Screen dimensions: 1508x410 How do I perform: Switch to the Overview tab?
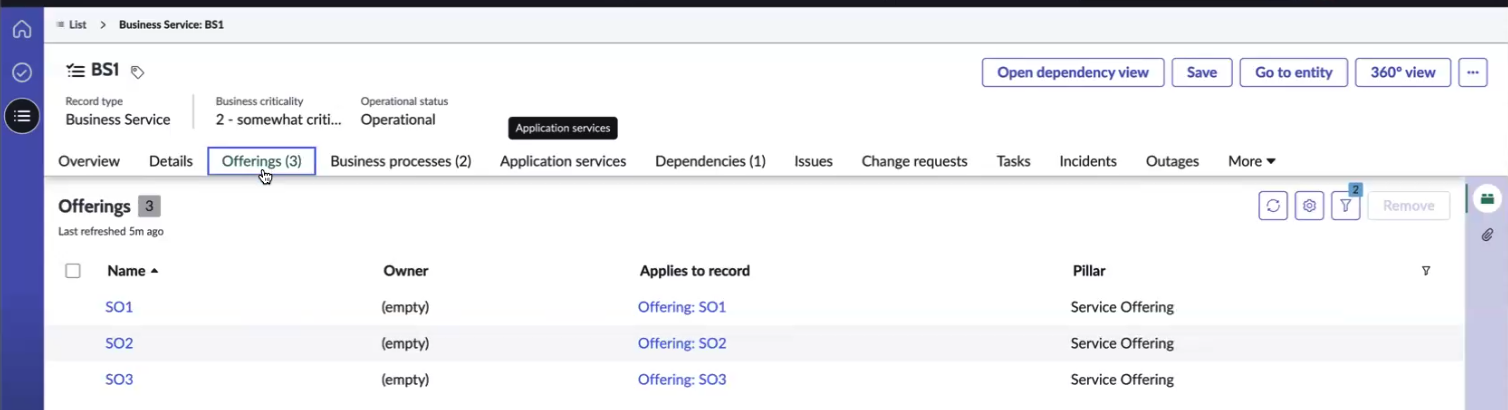(89, 161)
